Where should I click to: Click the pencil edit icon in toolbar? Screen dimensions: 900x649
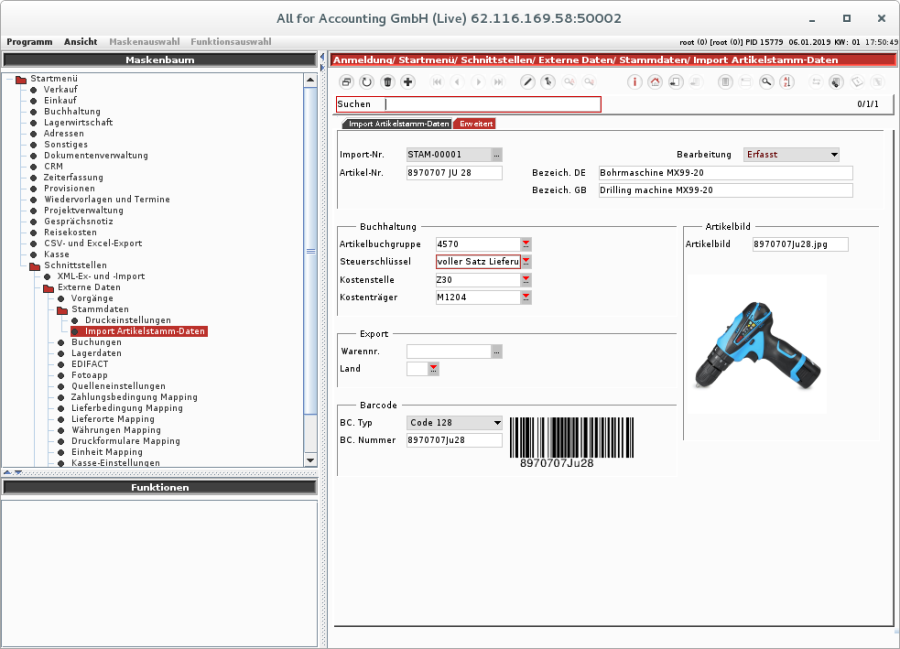tap(528, 81)
